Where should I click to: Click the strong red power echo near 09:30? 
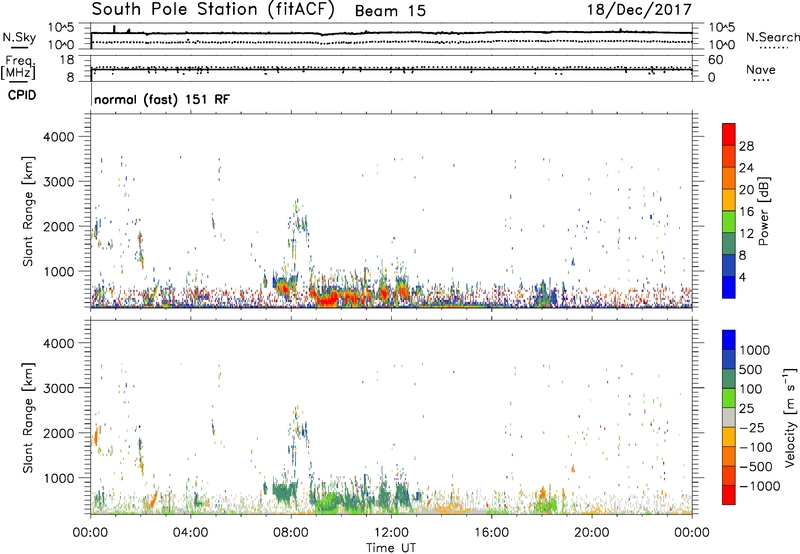(x=328, y=297)
